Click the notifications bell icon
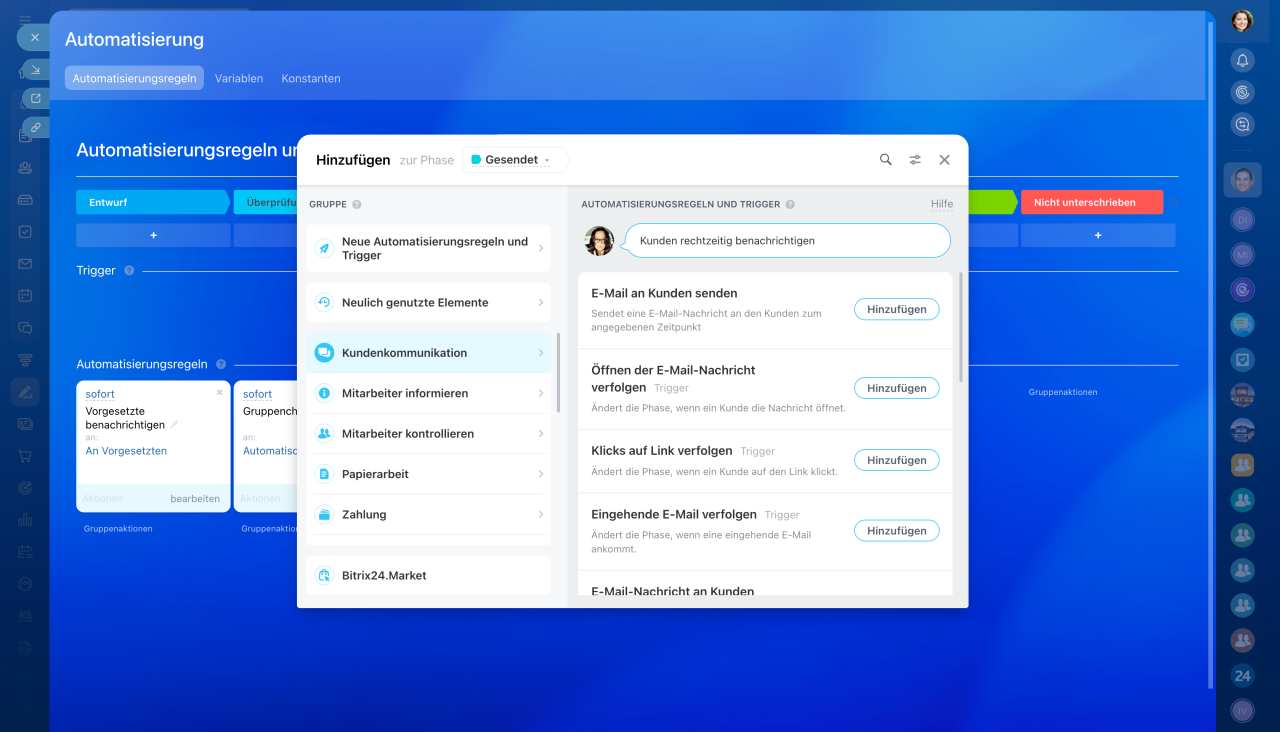This screenshot has width=1280, height=732. click(x=1242, y=60)
